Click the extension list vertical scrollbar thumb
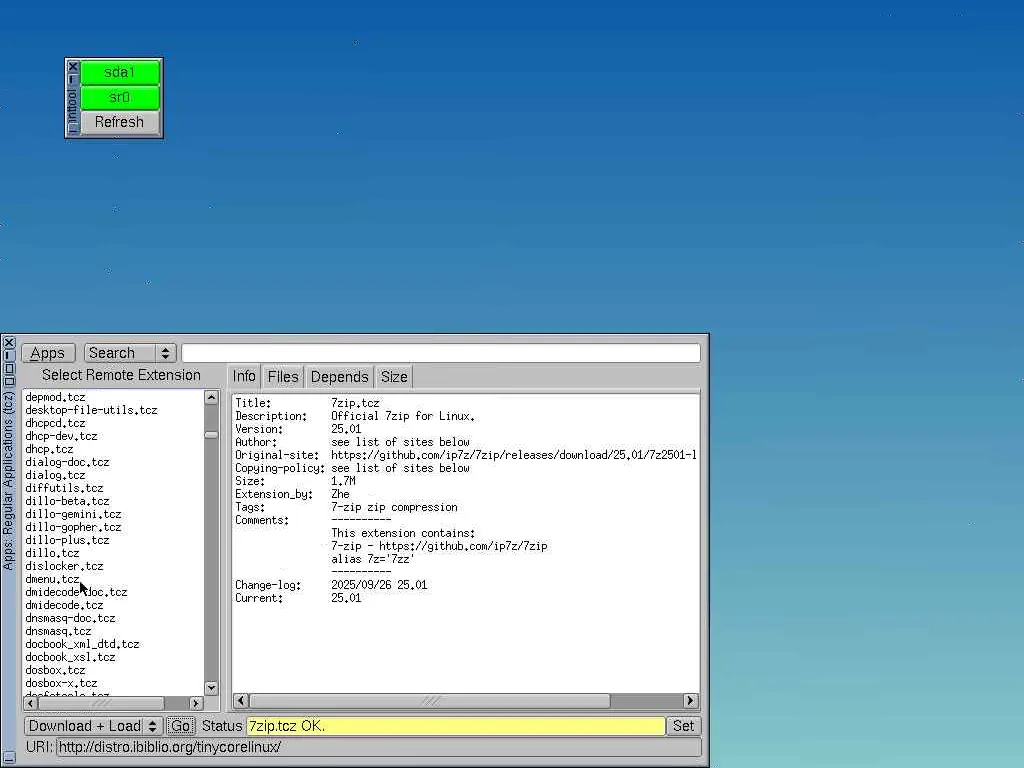The width and height of the screenshot is (1024, 768). (x=211, y=435)
